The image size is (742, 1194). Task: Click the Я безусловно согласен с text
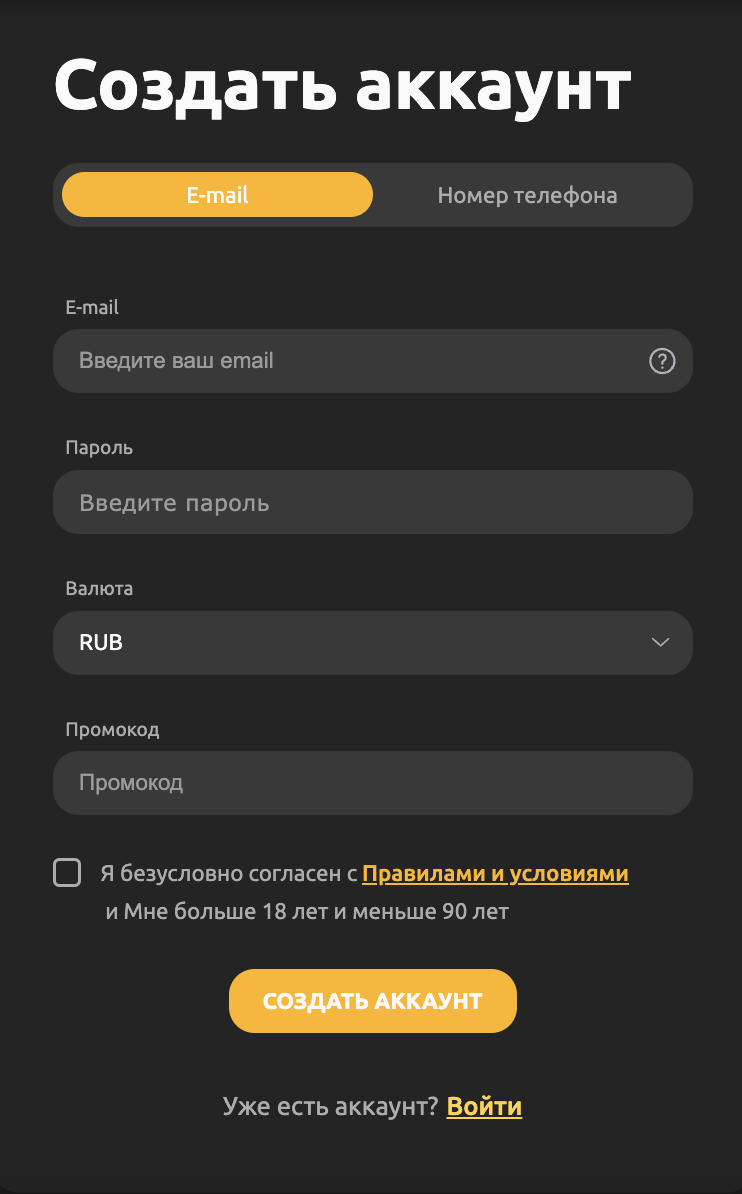[228, 873]
